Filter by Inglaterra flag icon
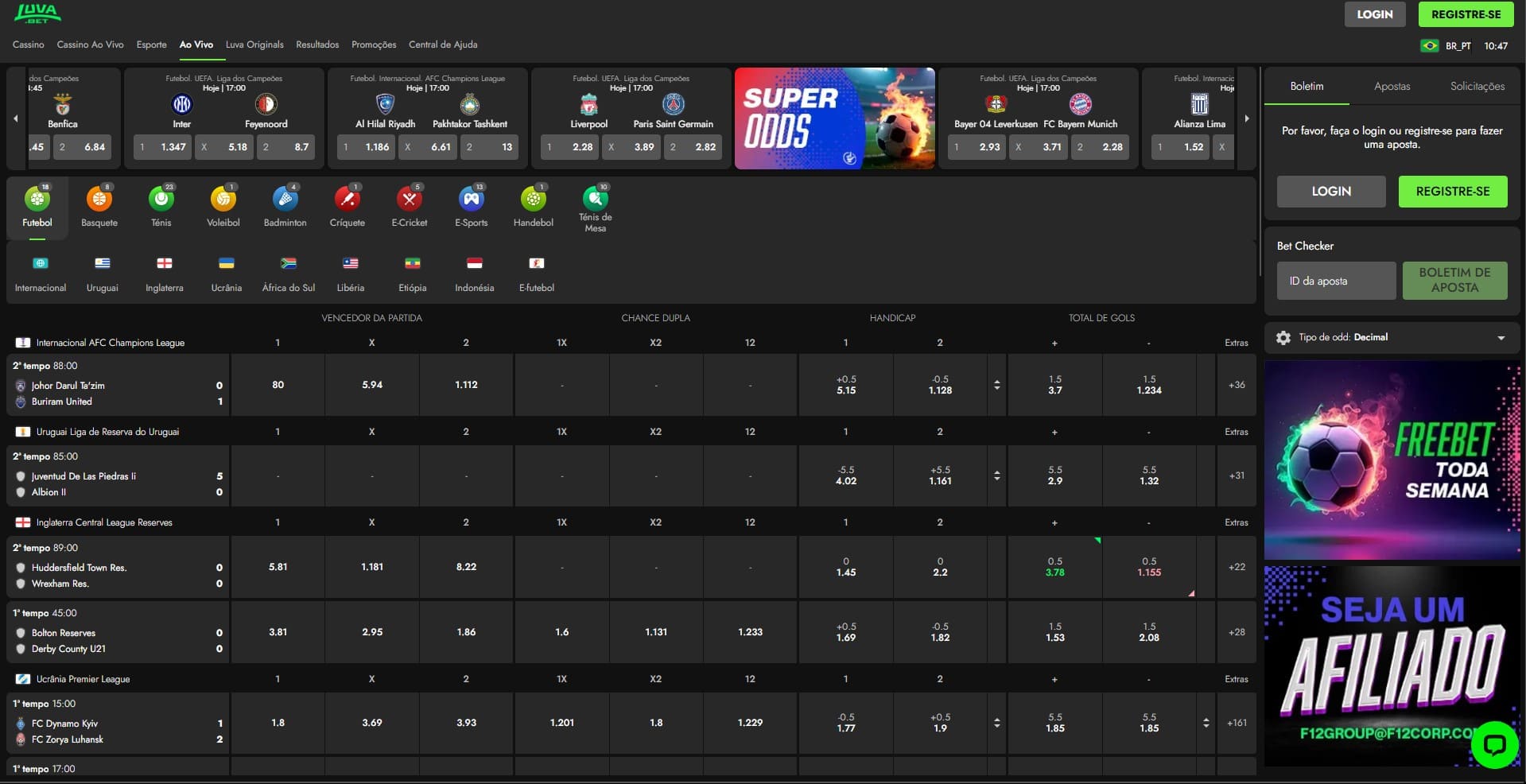This screenshot has height=784, width=1526. point(165,263)
